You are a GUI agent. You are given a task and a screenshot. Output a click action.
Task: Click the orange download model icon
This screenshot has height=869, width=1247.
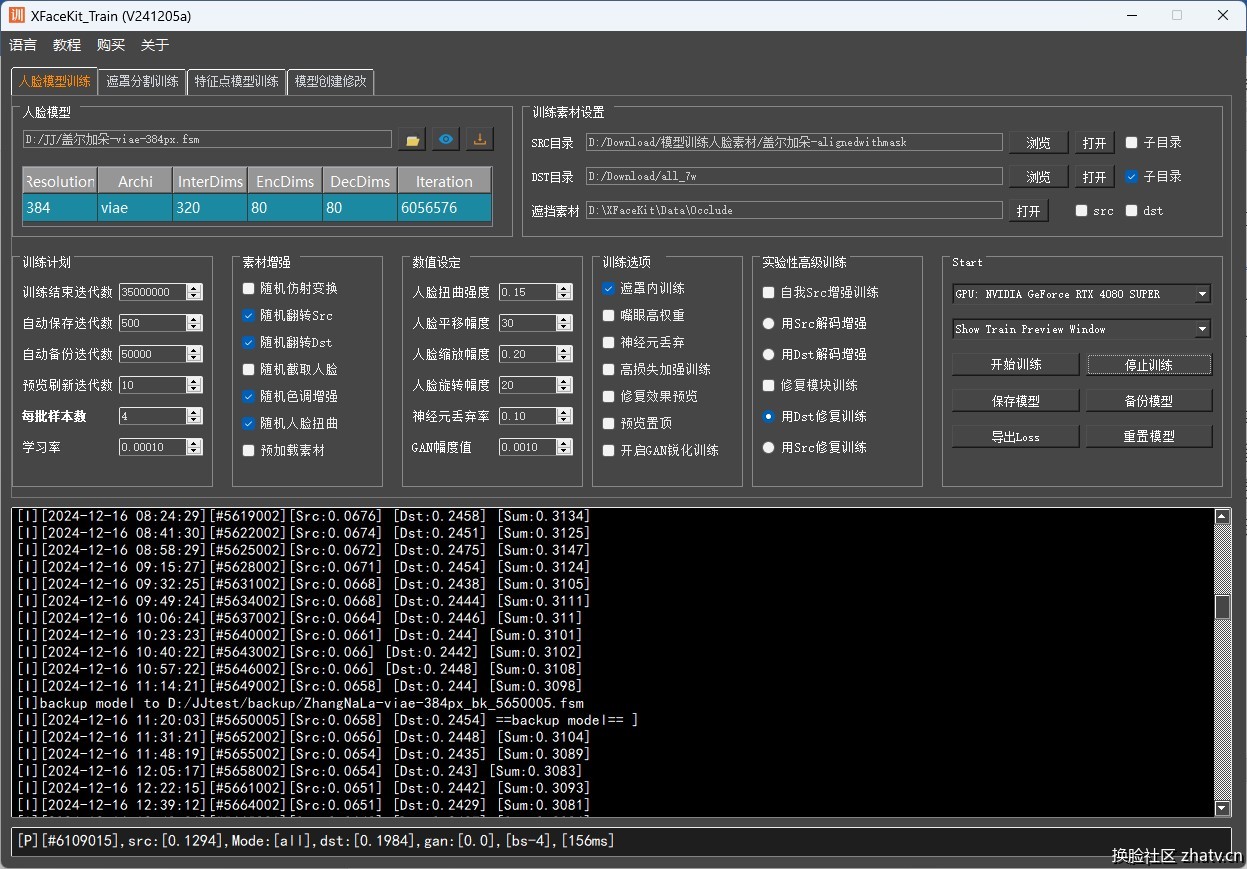click(x=480, y=140)
